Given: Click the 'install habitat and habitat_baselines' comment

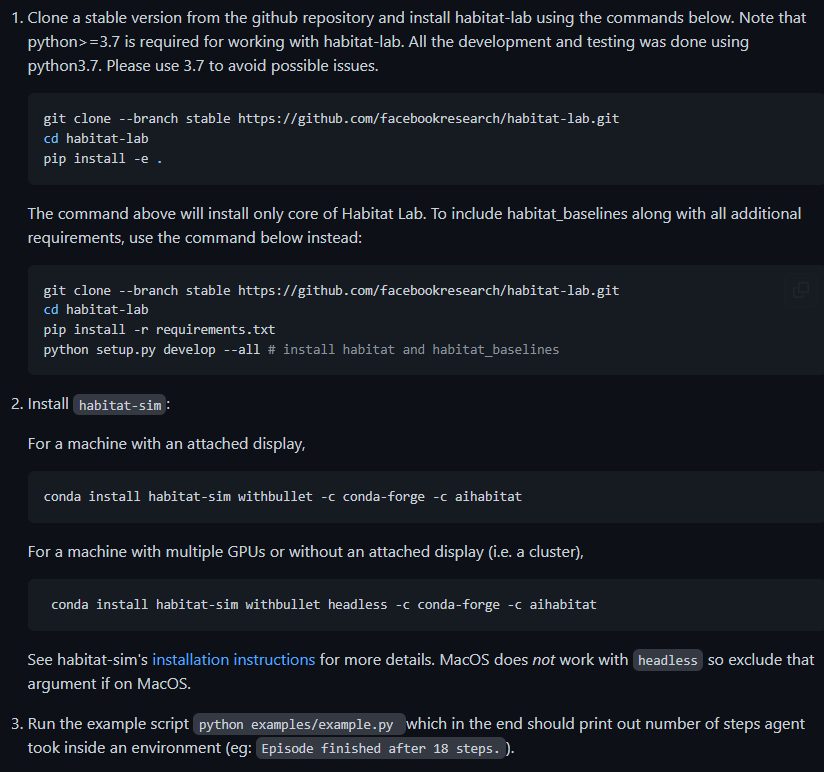Looking at the screenshot, I should [420, 349].
